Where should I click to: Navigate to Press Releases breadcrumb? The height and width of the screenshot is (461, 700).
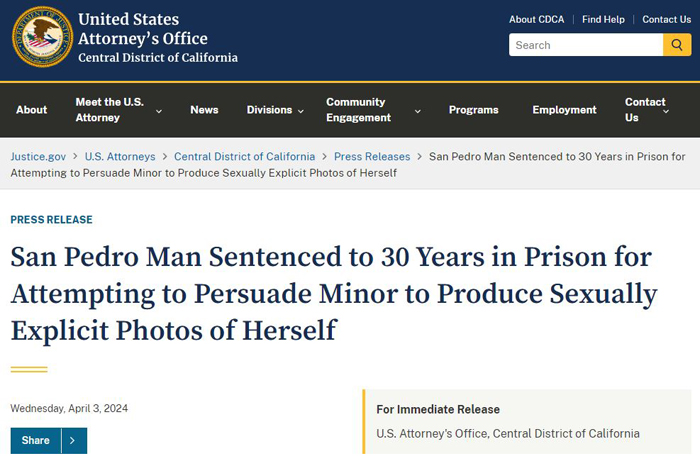[372, 157]
